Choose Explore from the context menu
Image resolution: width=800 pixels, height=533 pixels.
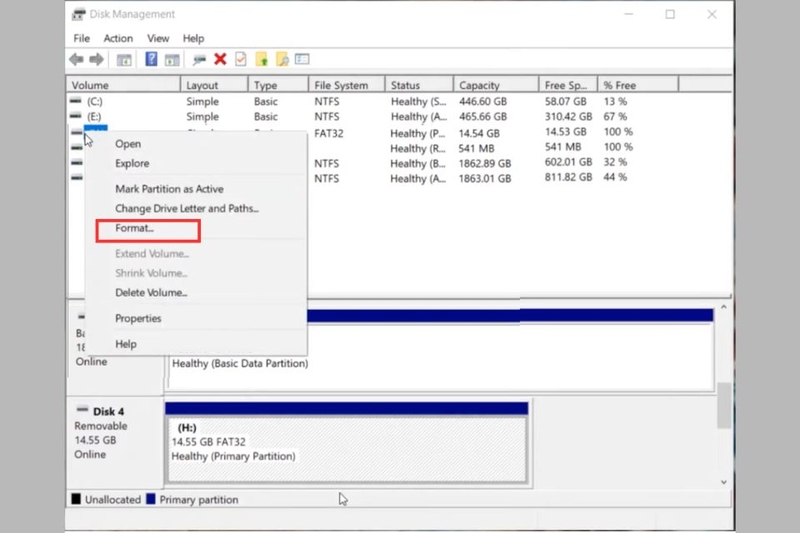132,163
